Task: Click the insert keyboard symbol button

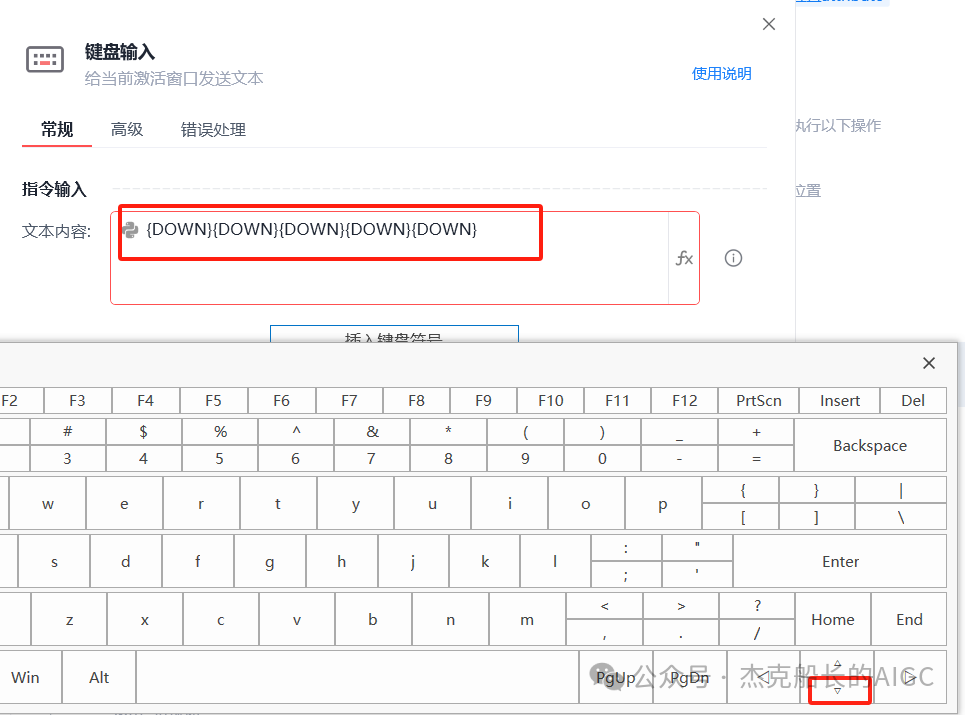Action: click(394, 334)
